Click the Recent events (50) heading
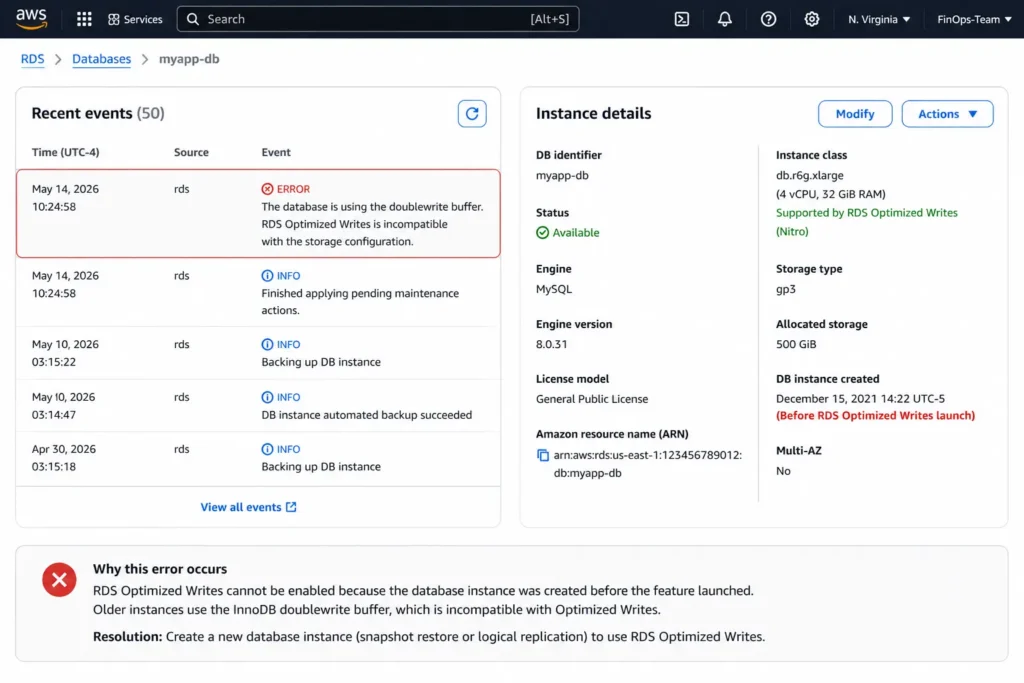 (98, 113)
